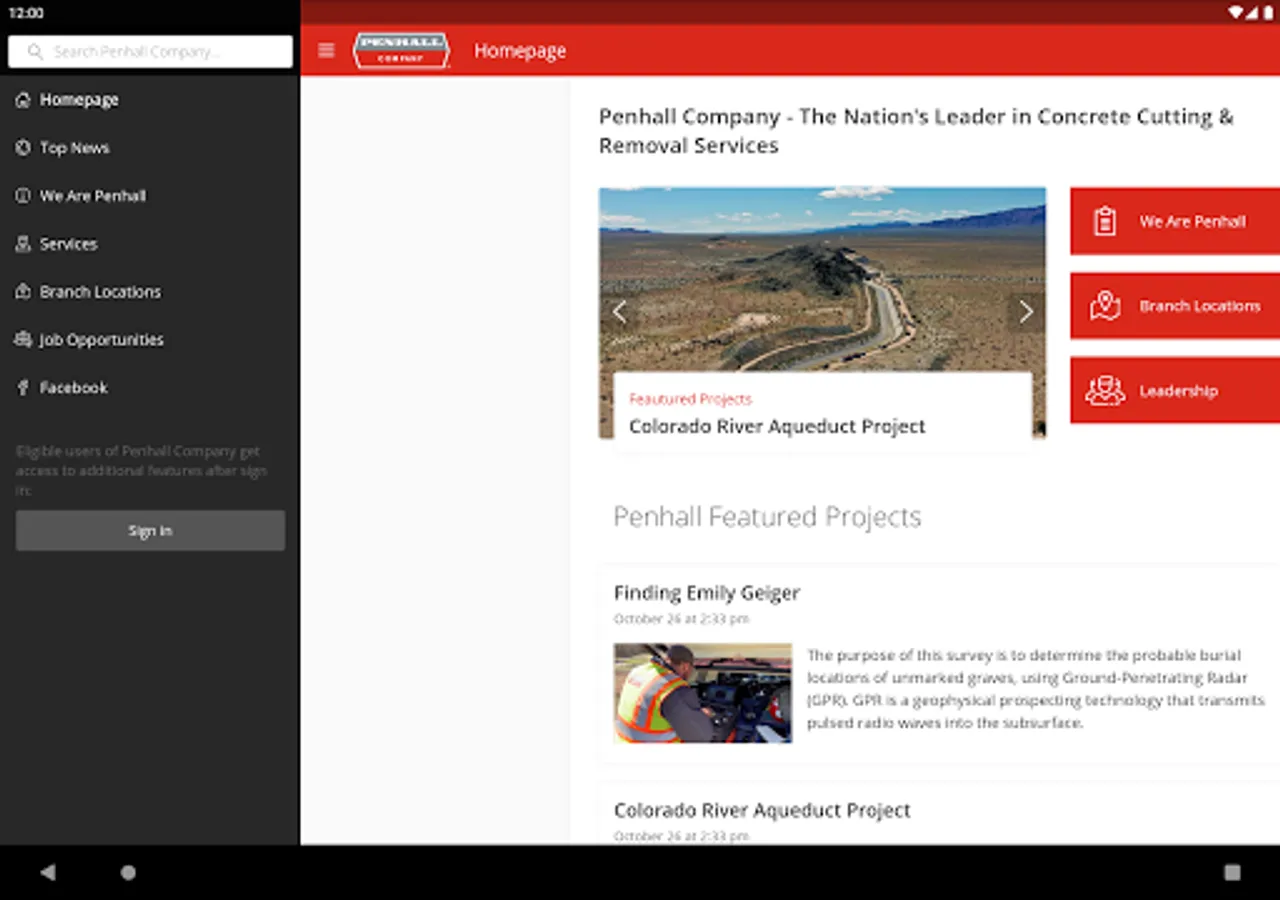The width and height of the screenshot is (1280, 900).
Task: Click the Featured Projects red label
Action: [690, 399]
